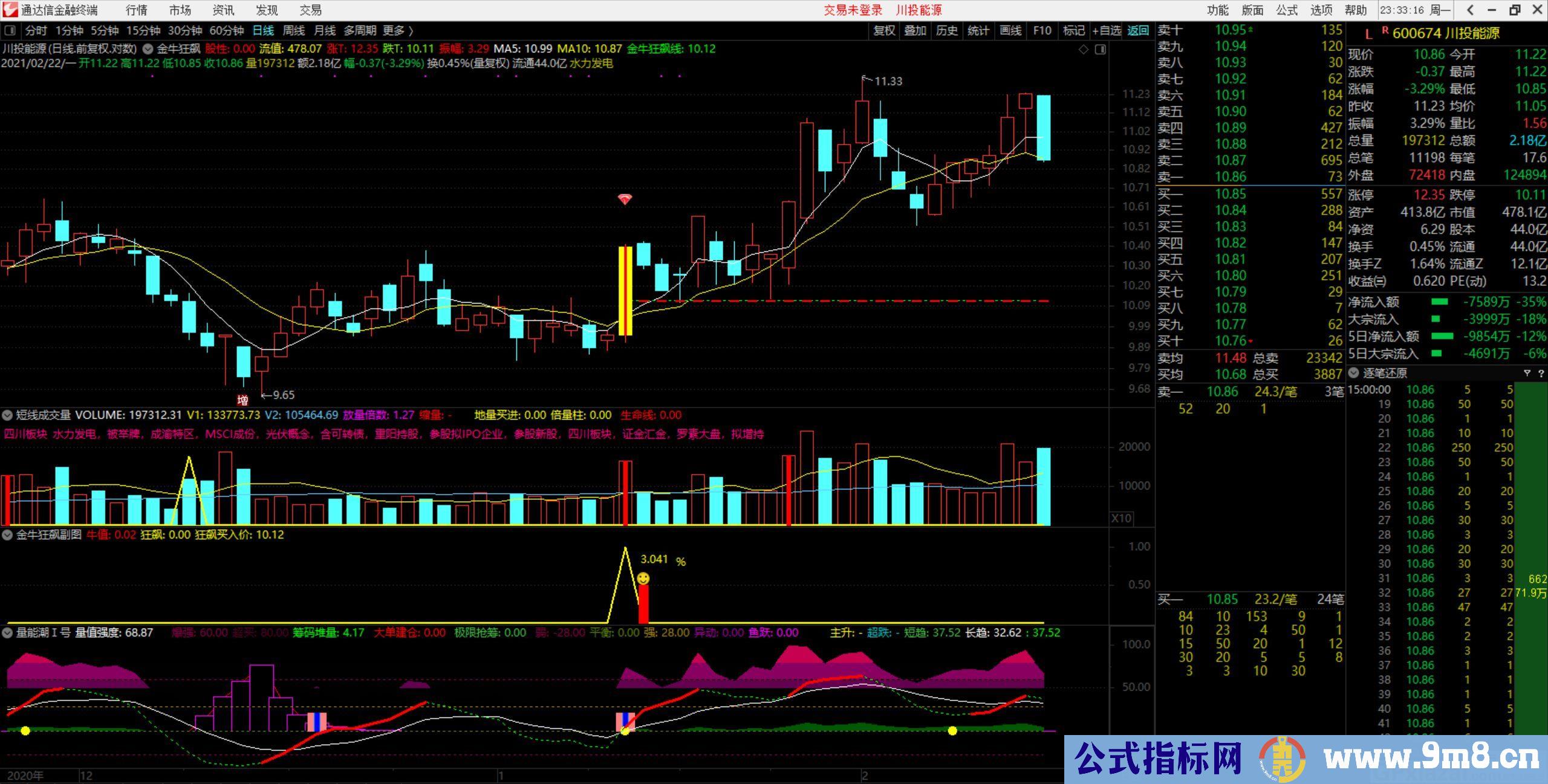Open the F10 company info
The width and height of the screenshot is (1548, 784).
[x=1042, y=31]
